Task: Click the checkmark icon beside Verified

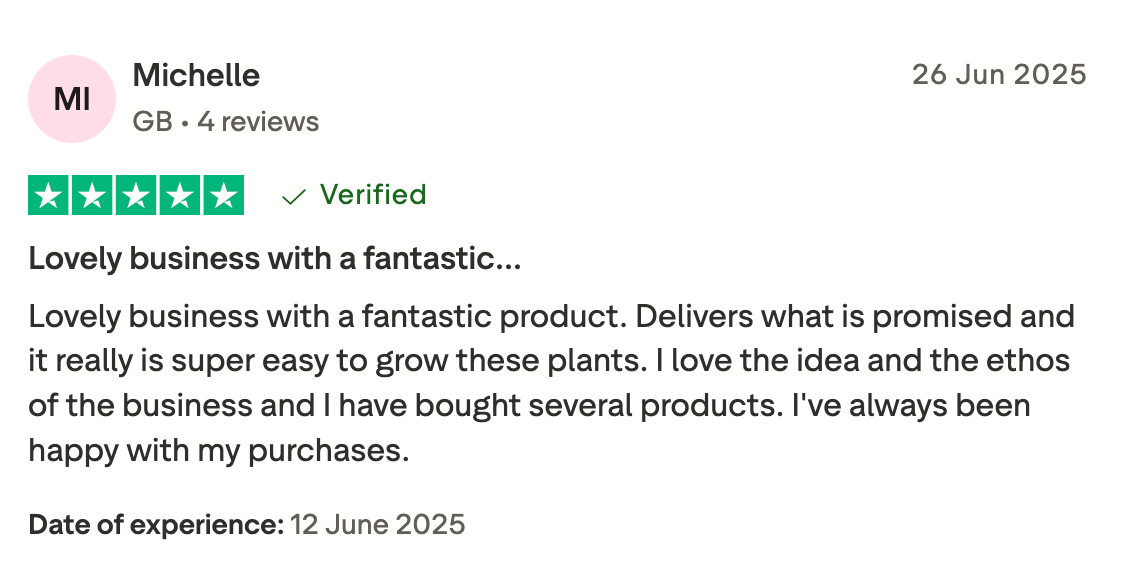Action: tap(293, 196)
